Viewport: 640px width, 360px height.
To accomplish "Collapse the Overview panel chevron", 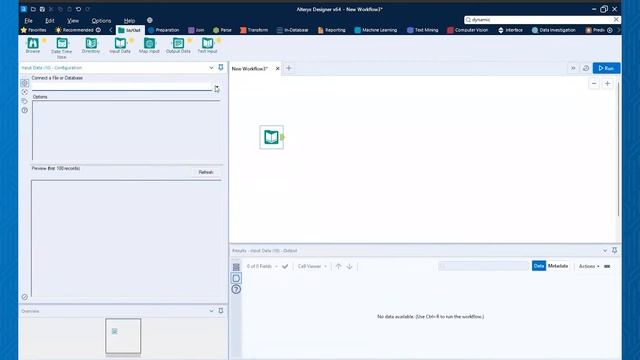I will pos(211,311).
